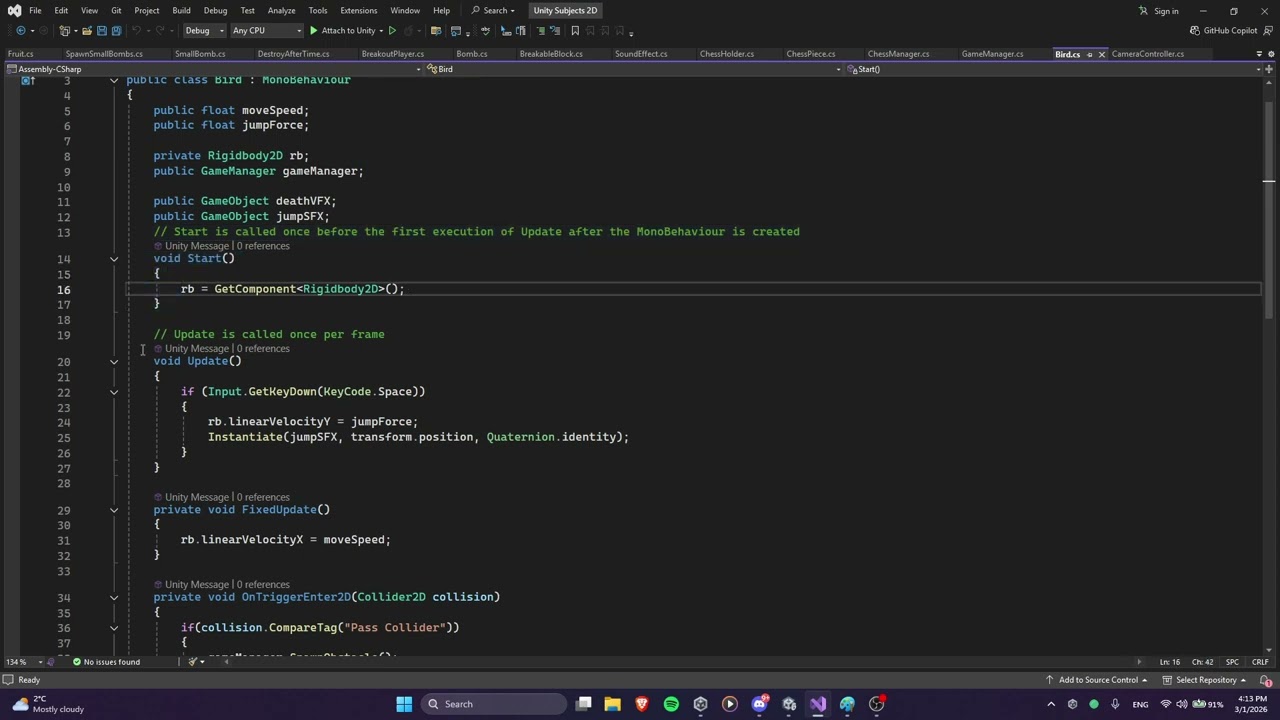Open the File menu
The height and width of the screenshot is (720, 1280).
click(x=35, y=10)
